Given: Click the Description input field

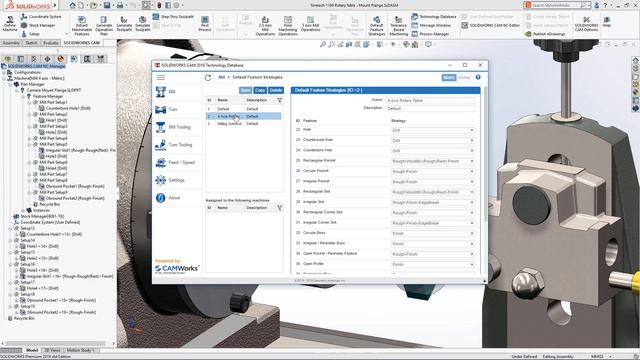Looking at the screenshot, I should pos(431,109).
